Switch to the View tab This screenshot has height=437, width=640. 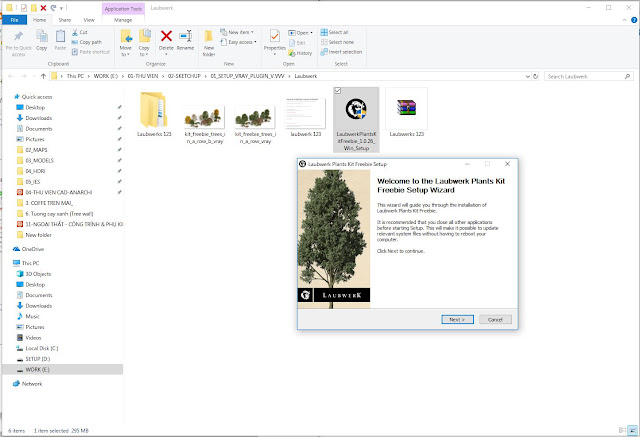click(x=89, y=20)
